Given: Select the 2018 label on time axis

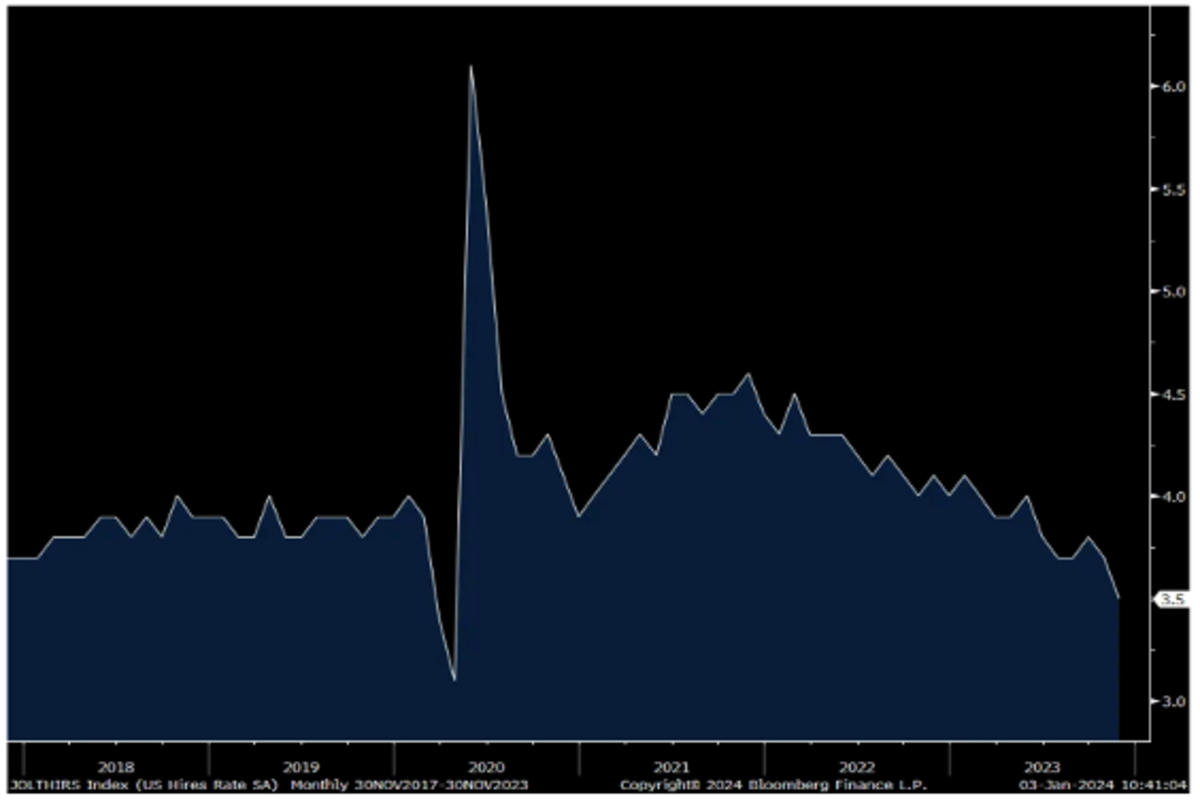Looking at the screenshot, I should pyautogui.click(x=117, y=767).
